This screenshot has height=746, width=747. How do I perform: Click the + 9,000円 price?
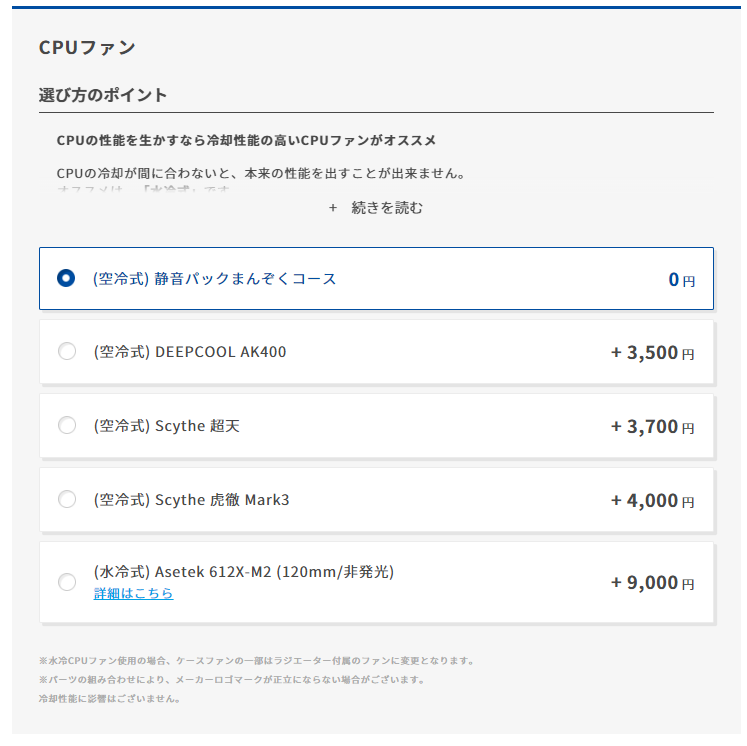click(652, 583)
